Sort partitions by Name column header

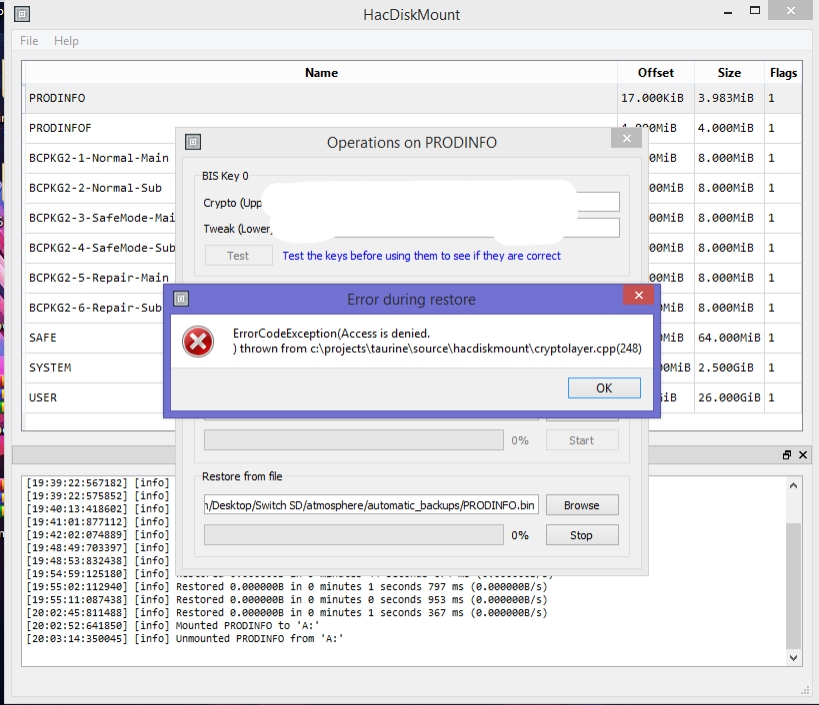coord(321,73)
